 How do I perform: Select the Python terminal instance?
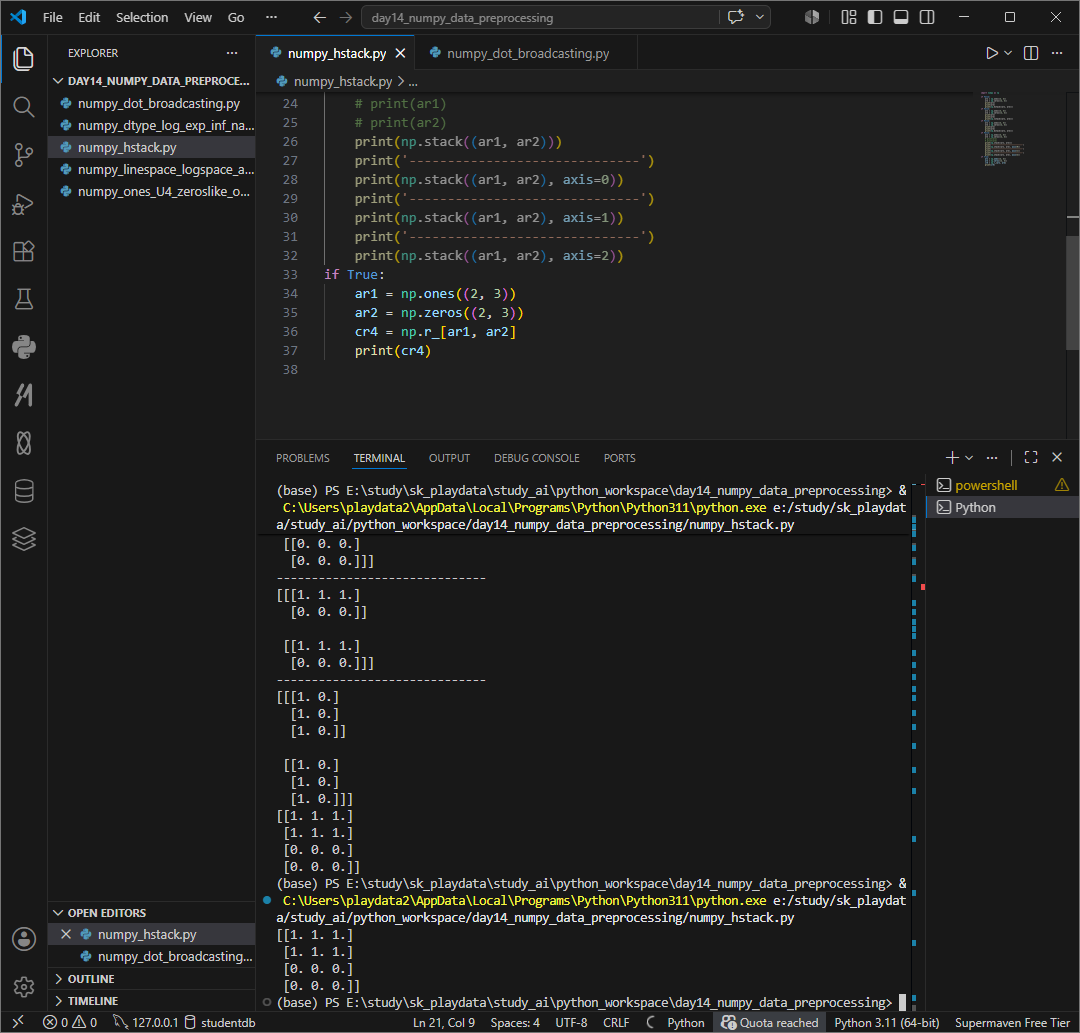pyautogui.click(x=1002, y=507)
